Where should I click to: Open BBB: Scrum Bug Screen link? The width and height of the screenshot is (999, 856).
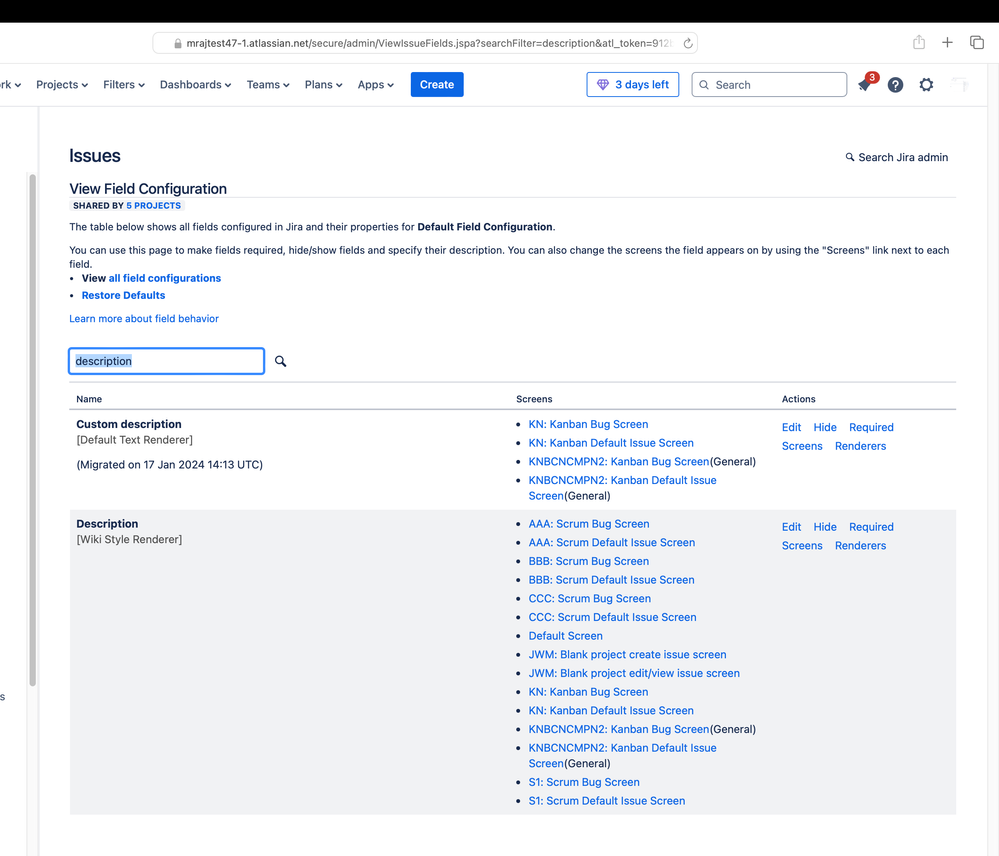click(589, 561)
